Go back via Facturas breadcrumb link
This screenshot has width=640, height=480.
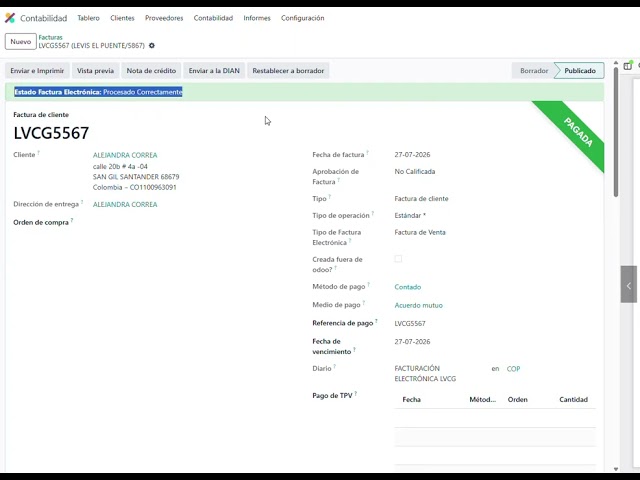51,37
